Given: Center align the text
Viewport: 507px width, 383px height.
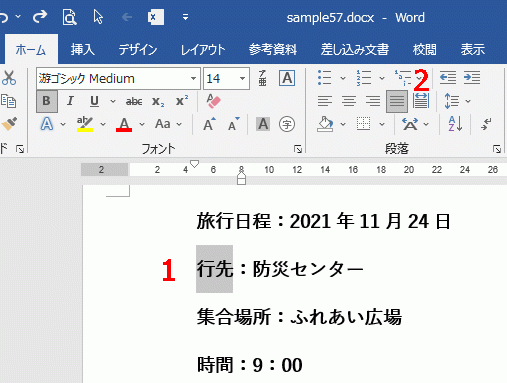Looking at the screenshot, I should click(x=349, y=101).
